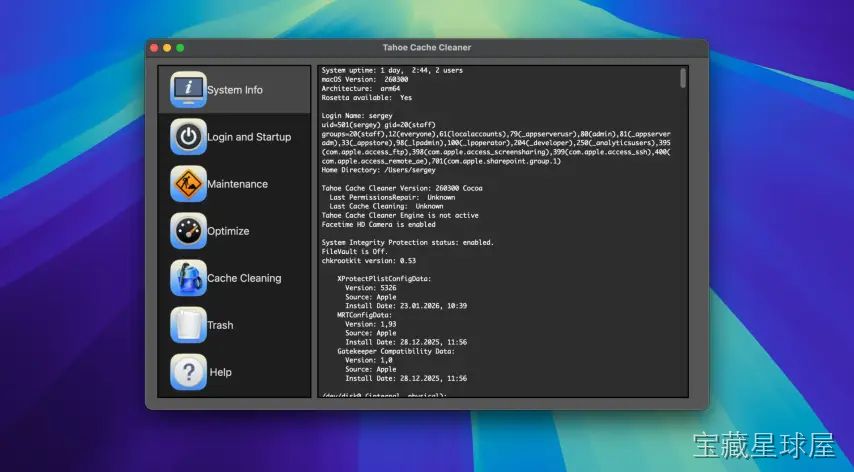The width and height of the screenshot is (854, 472).
Task: Click the 'Home Directory: /Users/sergey' line
Action: 379,170
